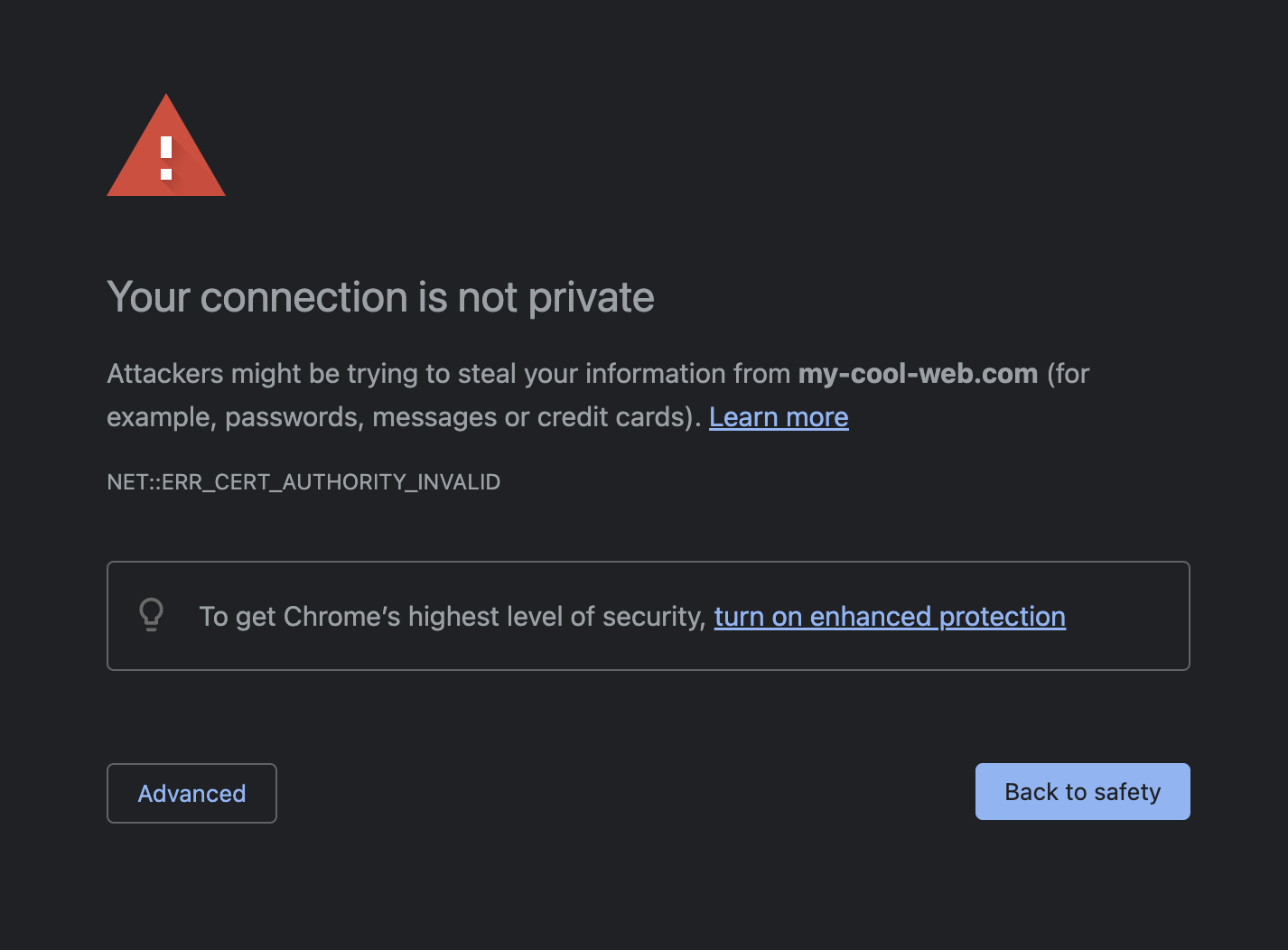Follow the turn on enhanced protection link

(890, 617)
